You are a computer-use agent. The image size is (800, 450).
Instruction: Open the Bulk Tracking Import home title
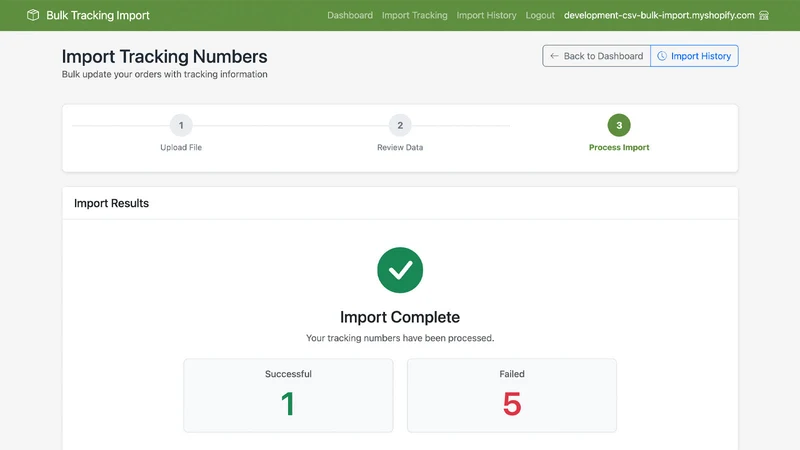pos(97,15)
